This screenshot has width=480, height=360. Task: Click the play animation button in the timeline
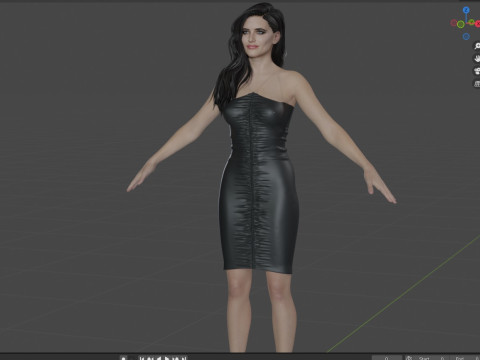pos(167,358)
